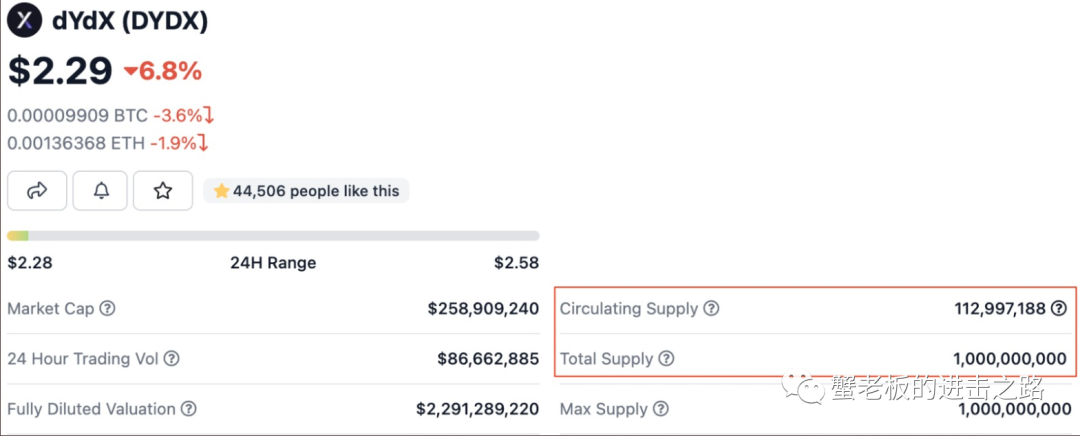1080x436 pixels.
Task: Open 24 Hour Trading Vol info icon
Action: pyautogui.click(x=172, y=359)
